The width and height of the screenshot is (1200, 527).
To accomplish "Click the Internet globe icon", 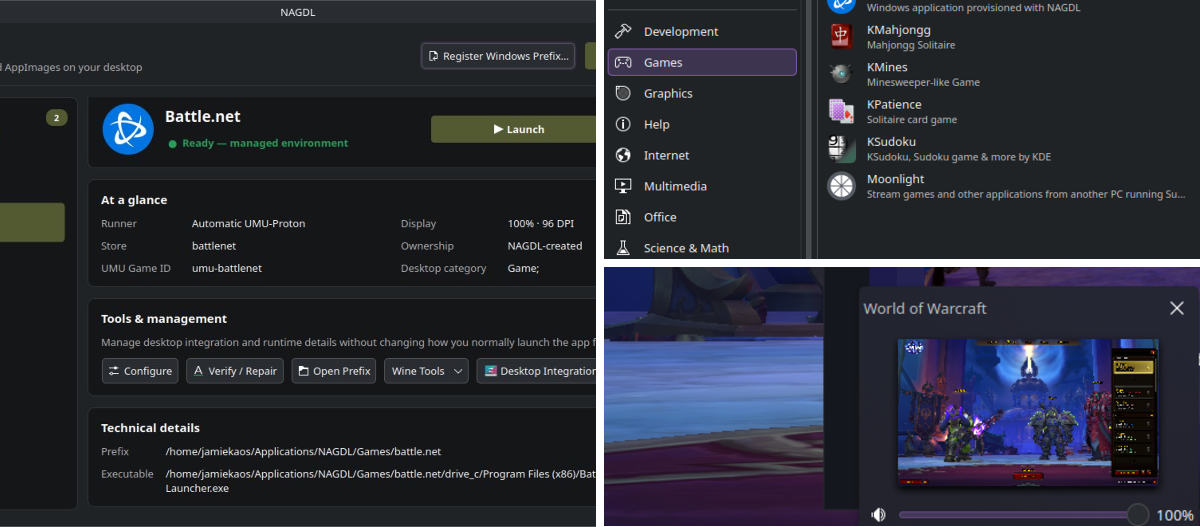I will [x=623, y=155].
